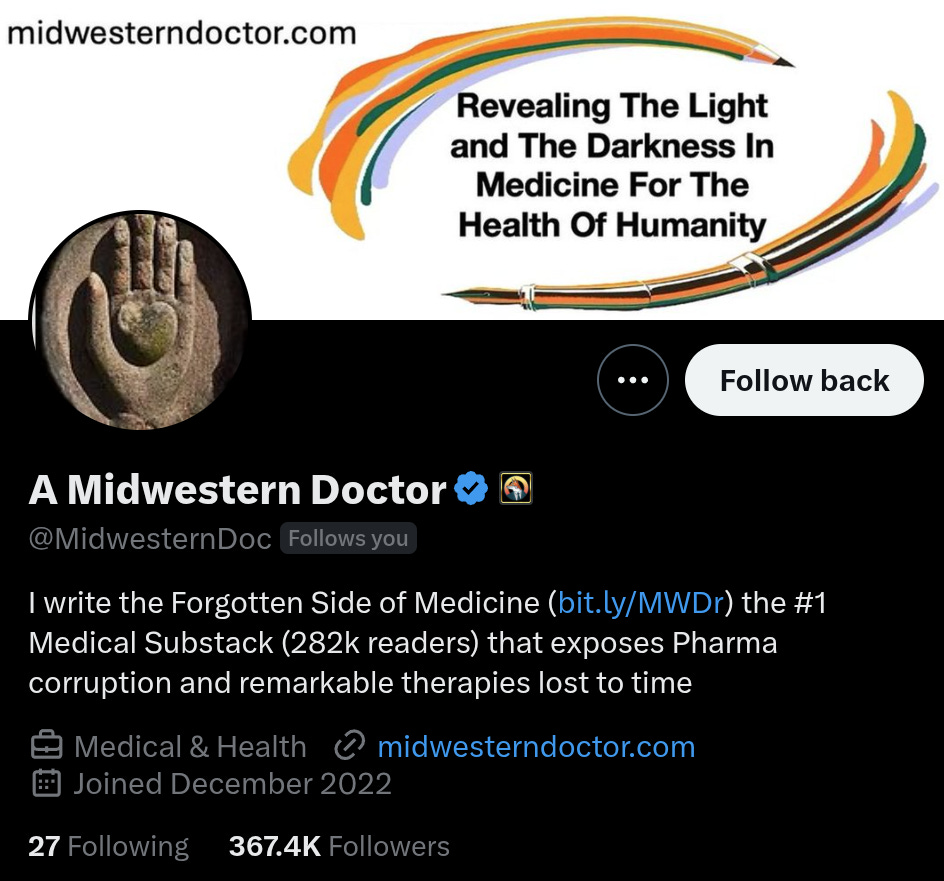Click the blue verified checkmark badge
944x881 pixels.
pos(471,488)
